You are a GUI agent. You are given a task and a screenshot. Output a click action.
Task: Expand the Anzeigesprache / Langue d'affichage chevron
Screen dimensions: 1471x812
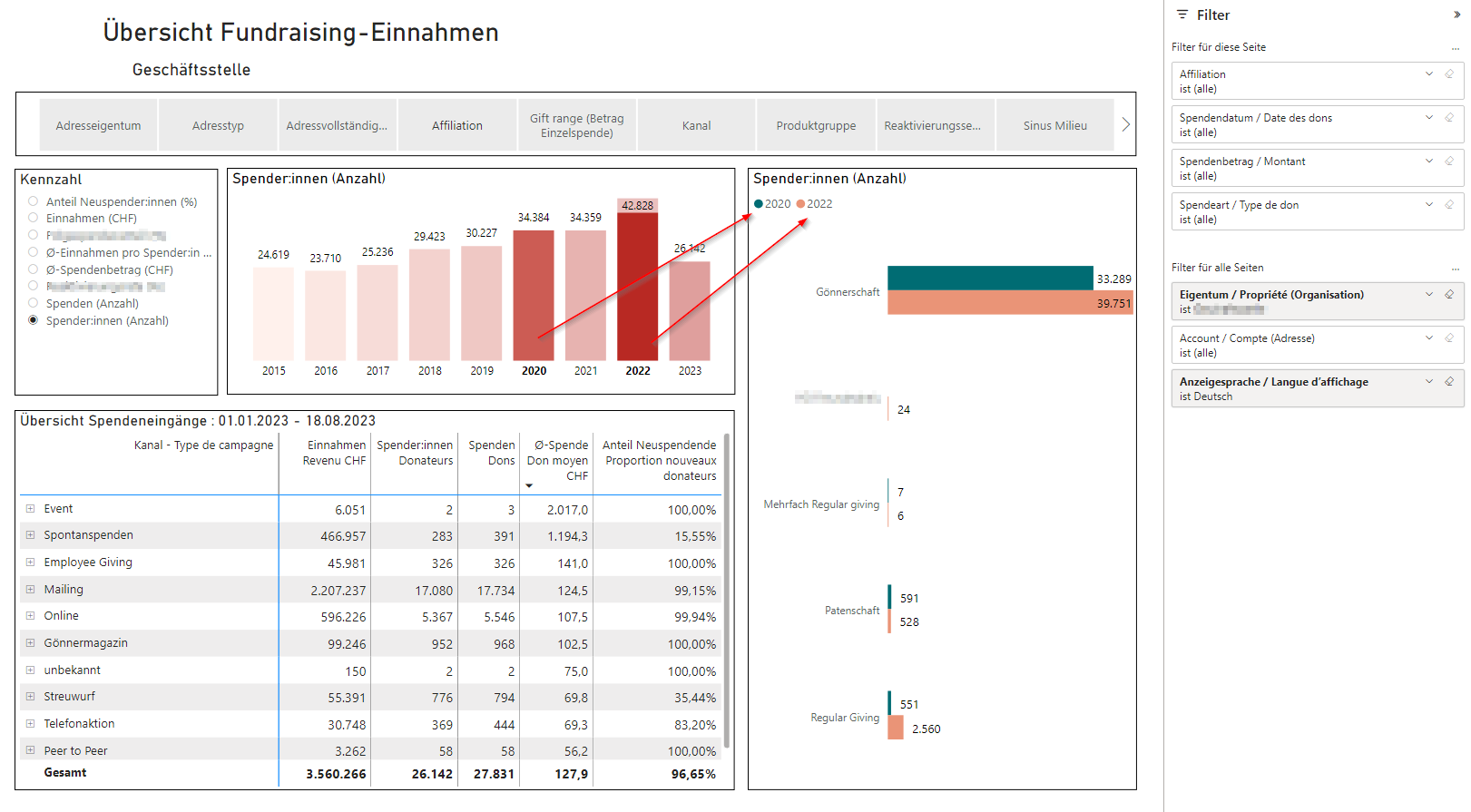(x=1429, y=382)
